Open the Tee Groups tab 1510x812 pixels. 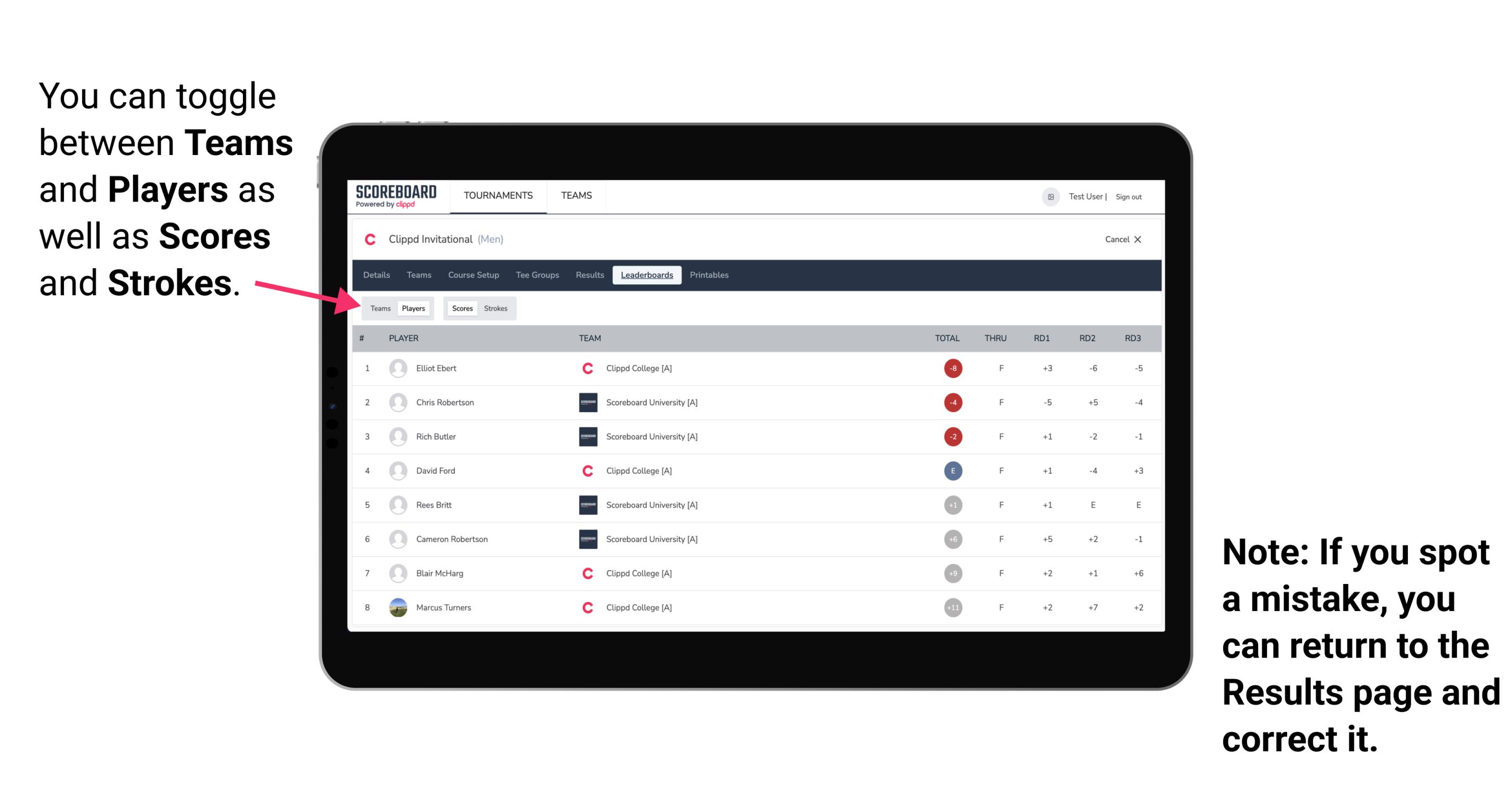point(536,276)
